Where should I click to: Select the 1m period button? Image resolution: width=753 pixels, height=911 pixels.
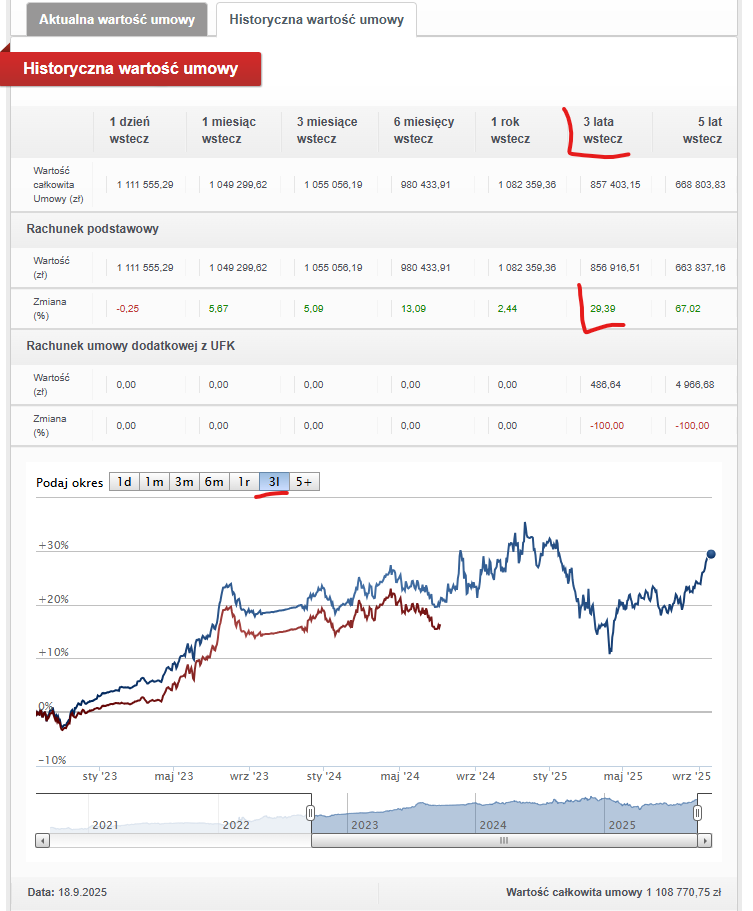coord(154,482)
